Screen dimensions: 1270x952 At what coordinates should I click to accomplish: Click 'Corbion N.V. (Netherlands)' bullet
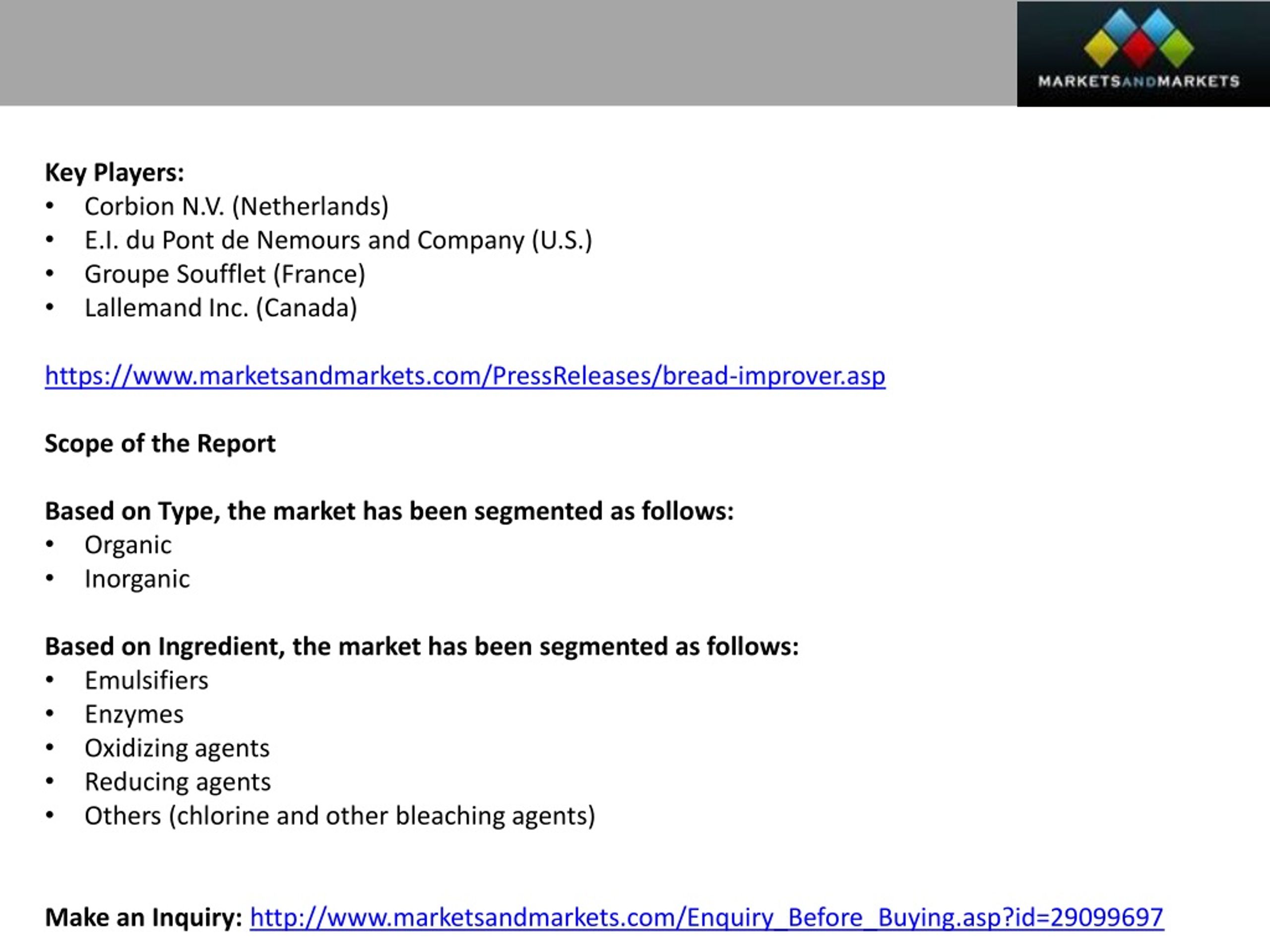[x=237, y=207]
